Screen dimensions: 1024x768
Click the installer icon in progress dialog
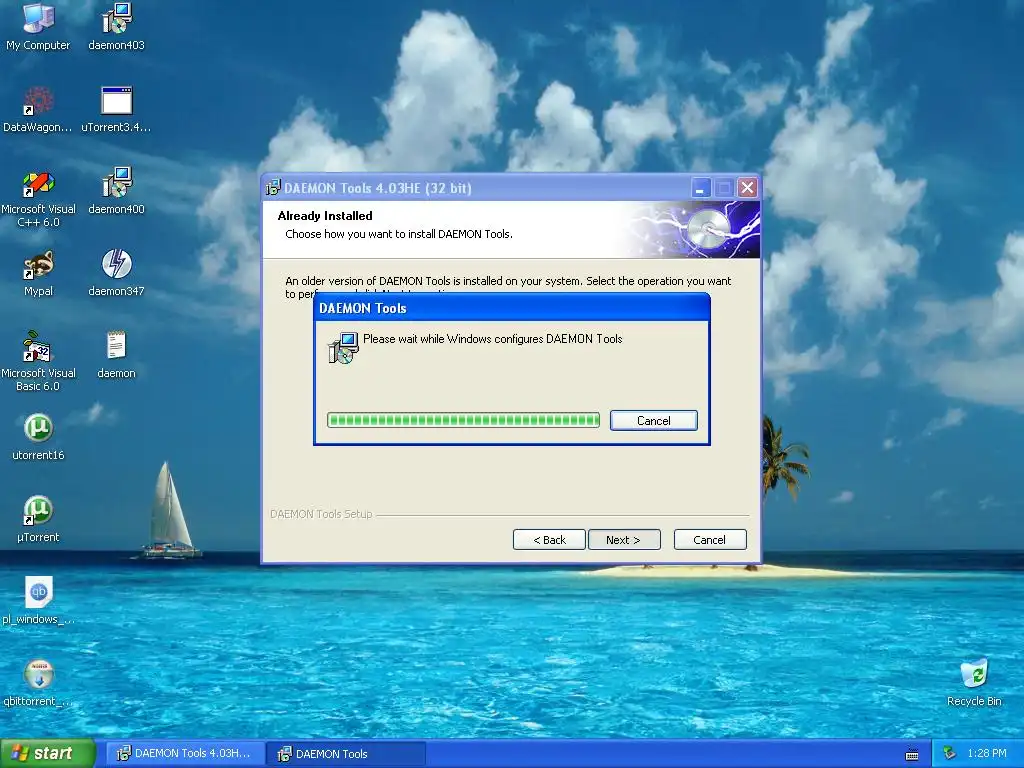click(x=343, y=347)
